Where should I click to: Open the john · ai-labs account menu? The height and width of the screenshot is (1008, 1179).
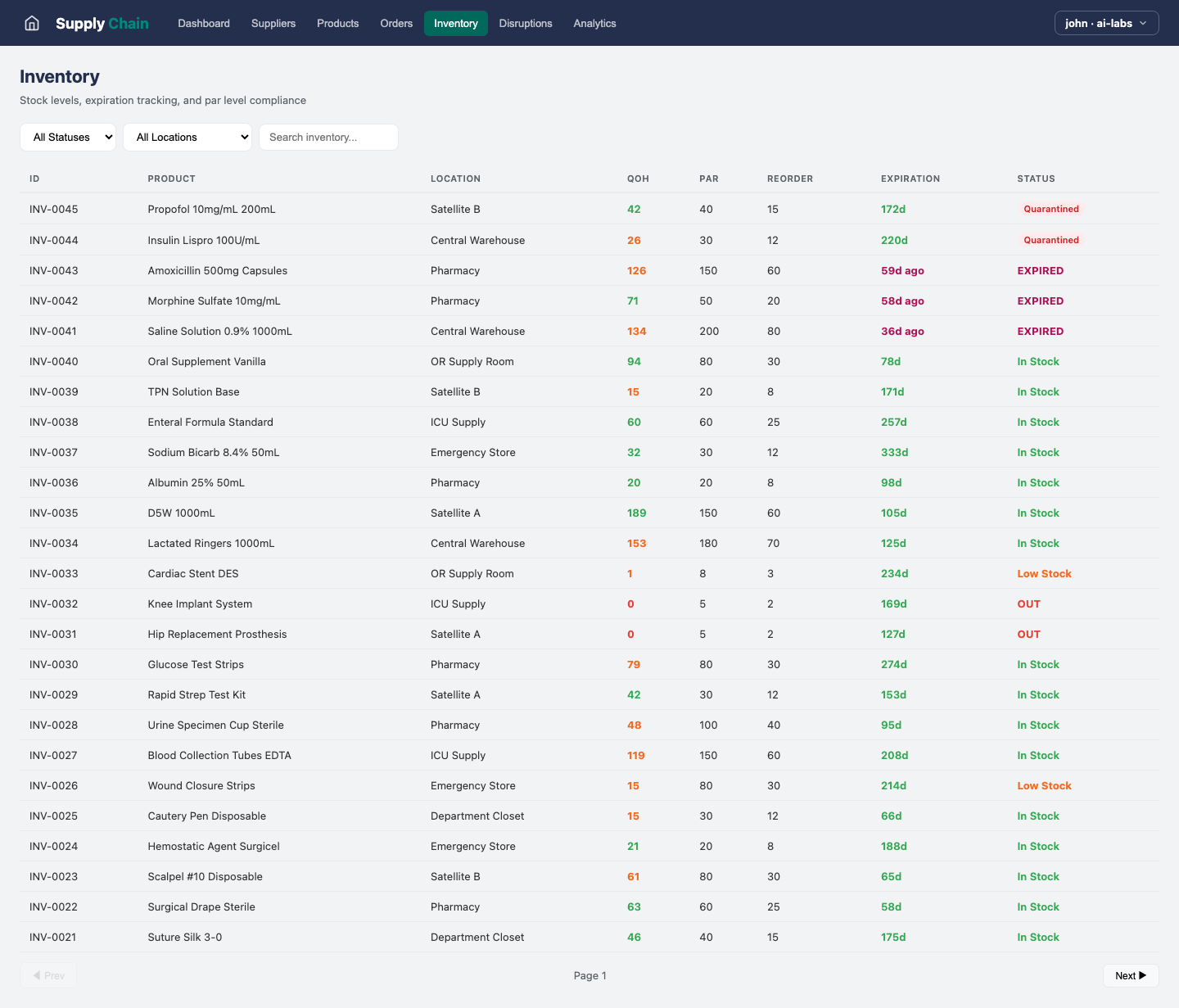pyautogui.click(x=1106, y=23)
